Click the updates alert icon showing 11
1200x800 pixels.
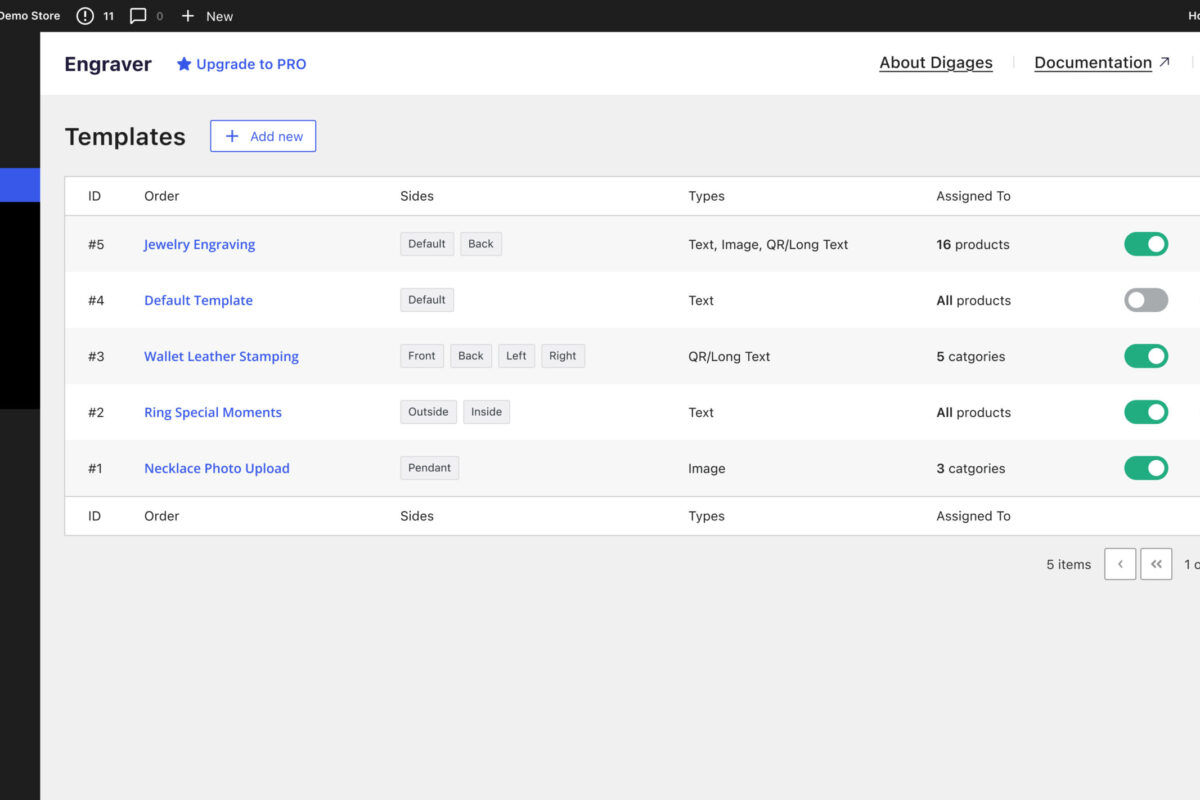pos(86,16)
